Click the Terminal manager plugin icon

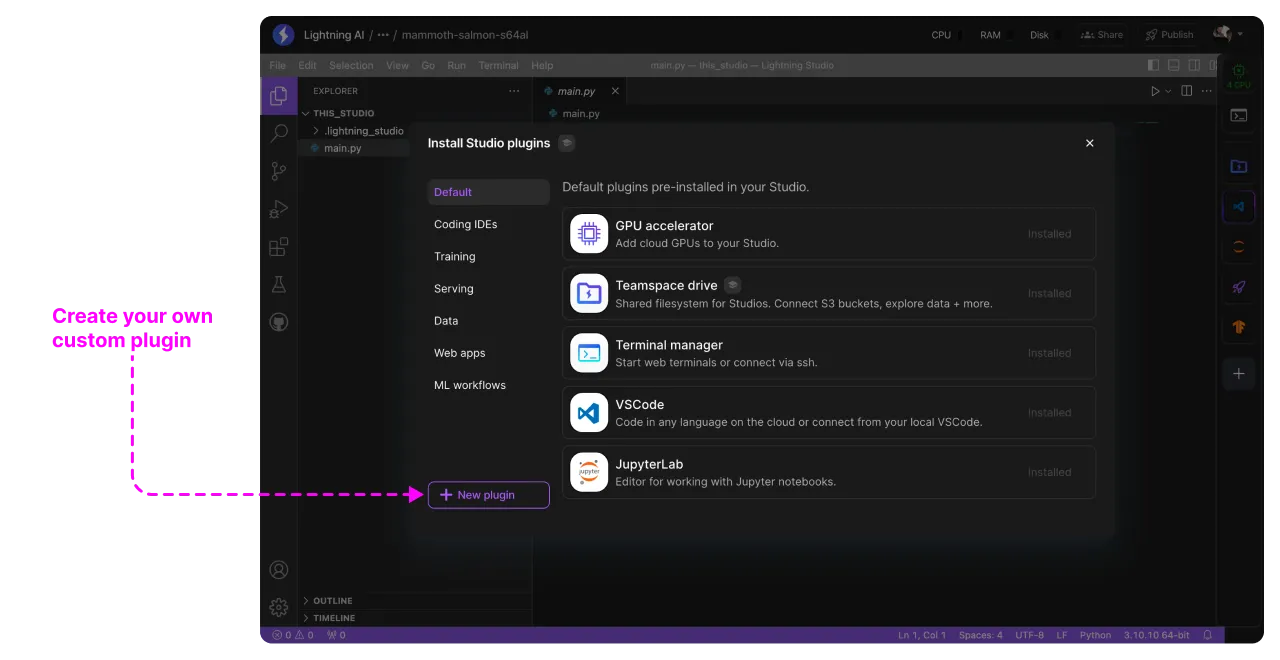(589, 353)
